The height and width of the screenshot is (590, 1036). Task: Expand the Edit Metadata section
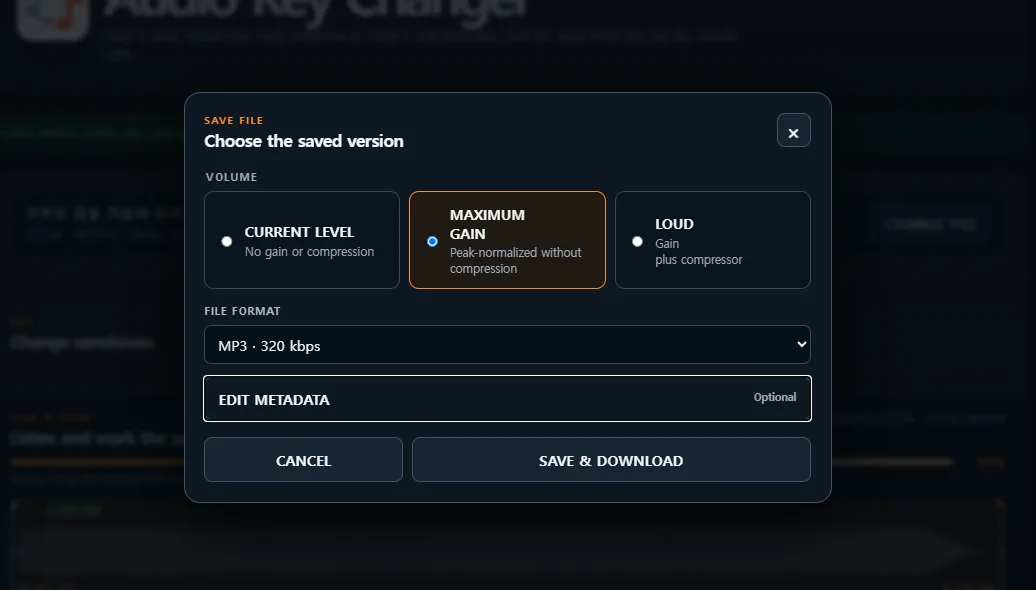507,398
